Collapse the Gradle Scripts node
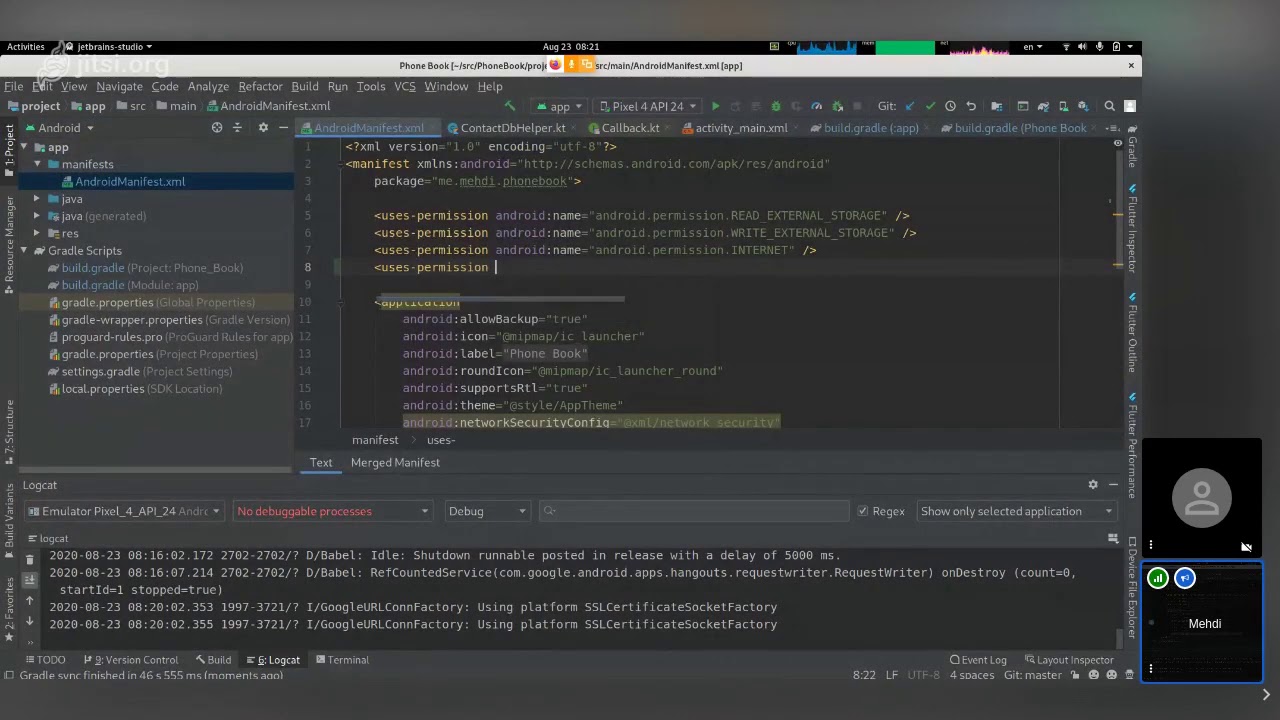 pyautogui.click(x=24, y=251)
